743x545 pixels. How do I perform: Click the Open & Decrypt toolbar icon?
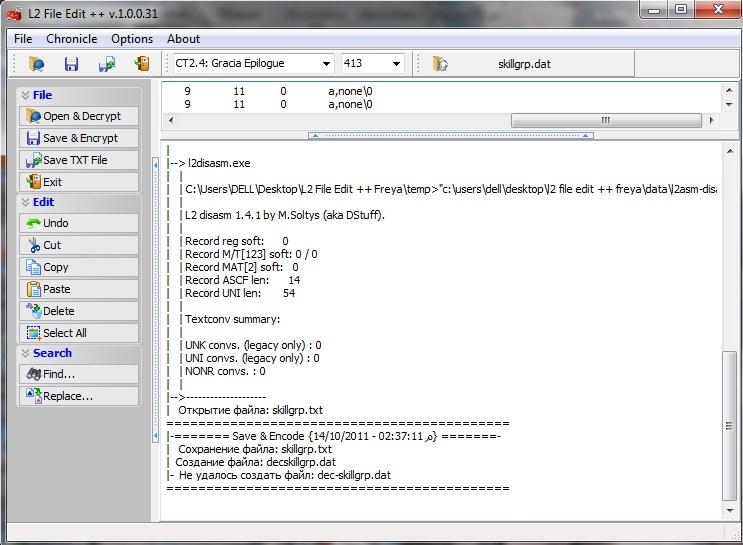pos(37,64)
